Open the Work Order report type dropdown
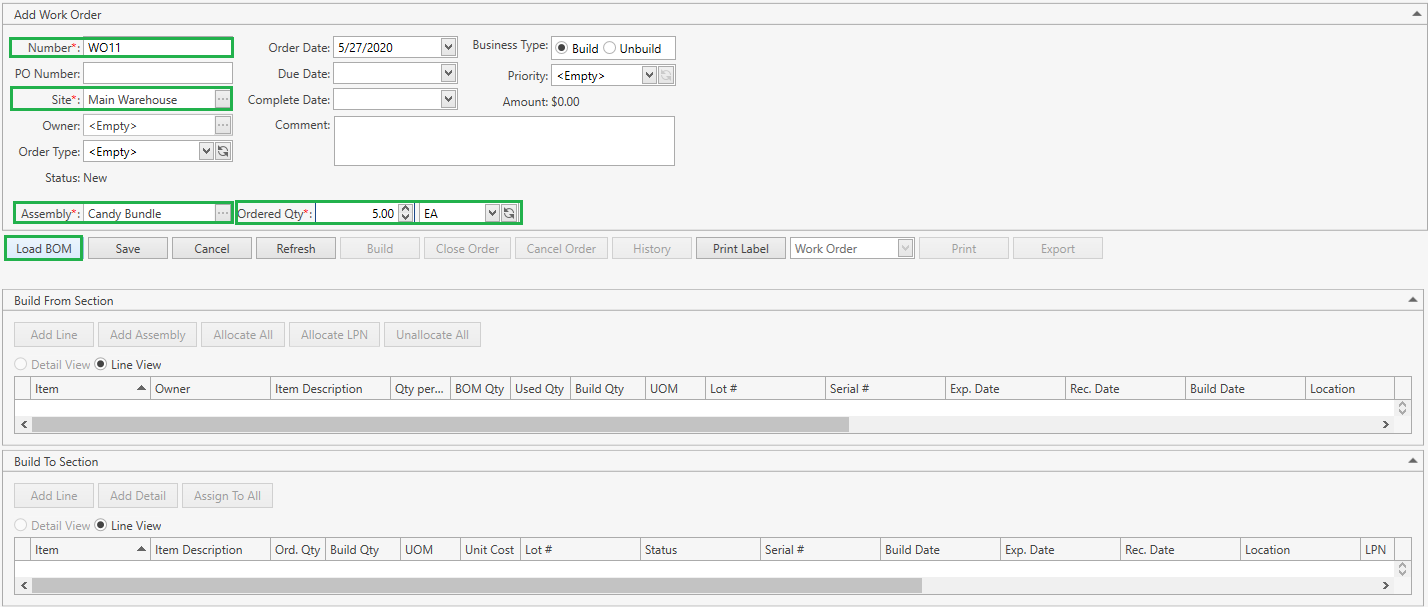 [905, 248]
